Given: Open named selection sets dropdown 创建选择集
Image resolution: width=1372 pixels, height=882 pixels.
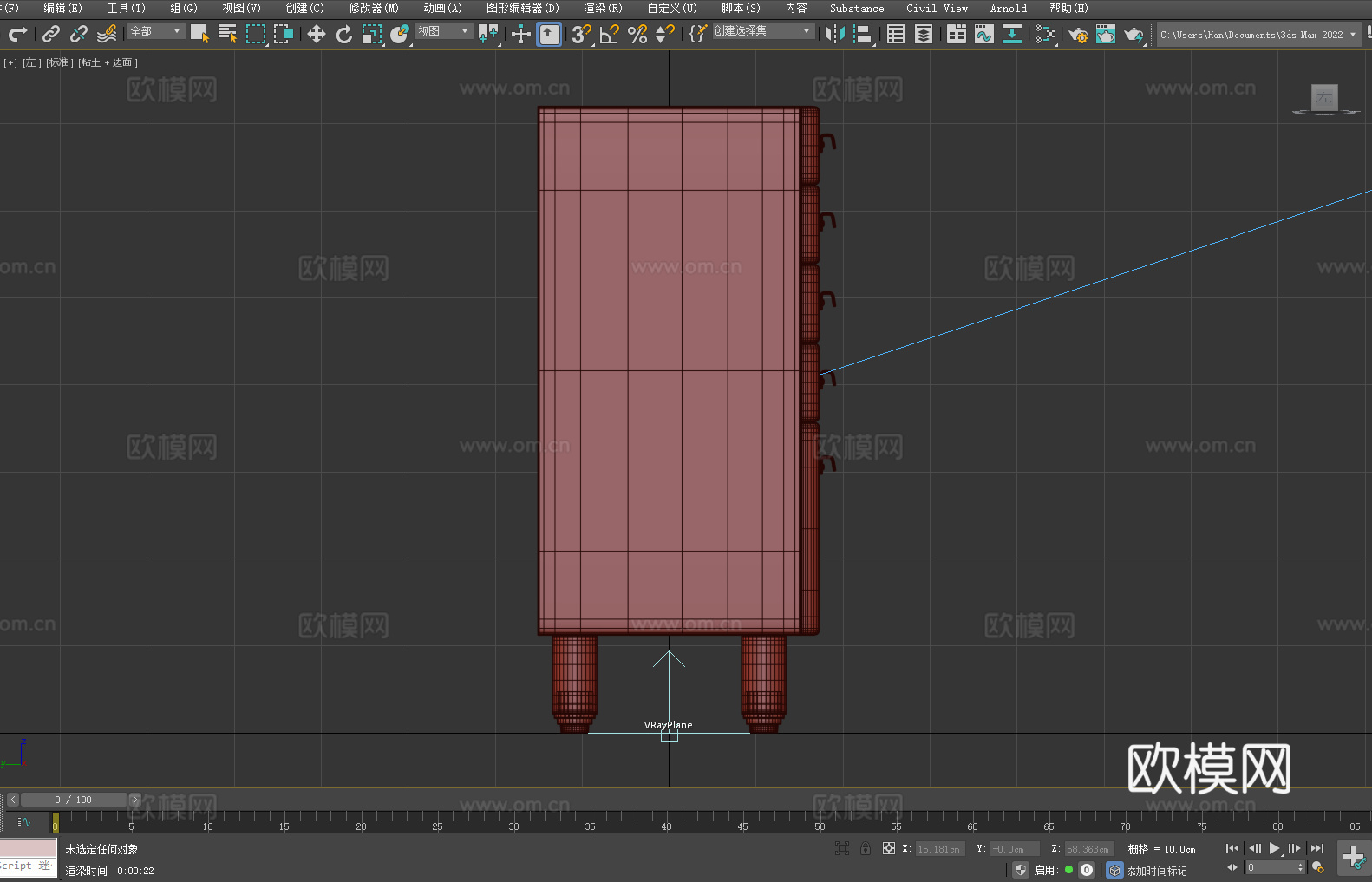Looking at the screenshot, I should [x=763, y=31].
